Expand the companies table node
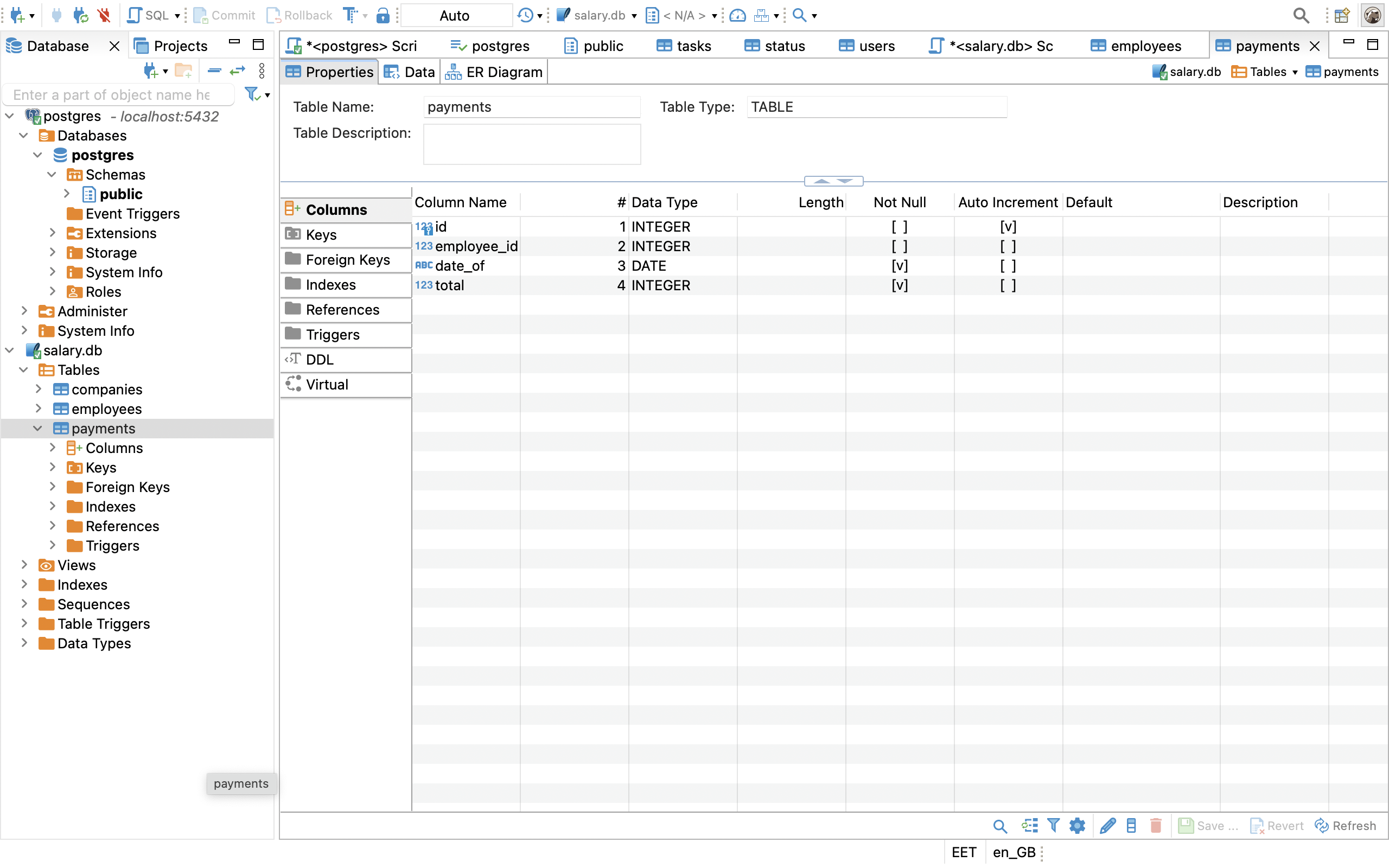Image resolution: width=1389 pixels, height=868 pixels. click(39, 389)
